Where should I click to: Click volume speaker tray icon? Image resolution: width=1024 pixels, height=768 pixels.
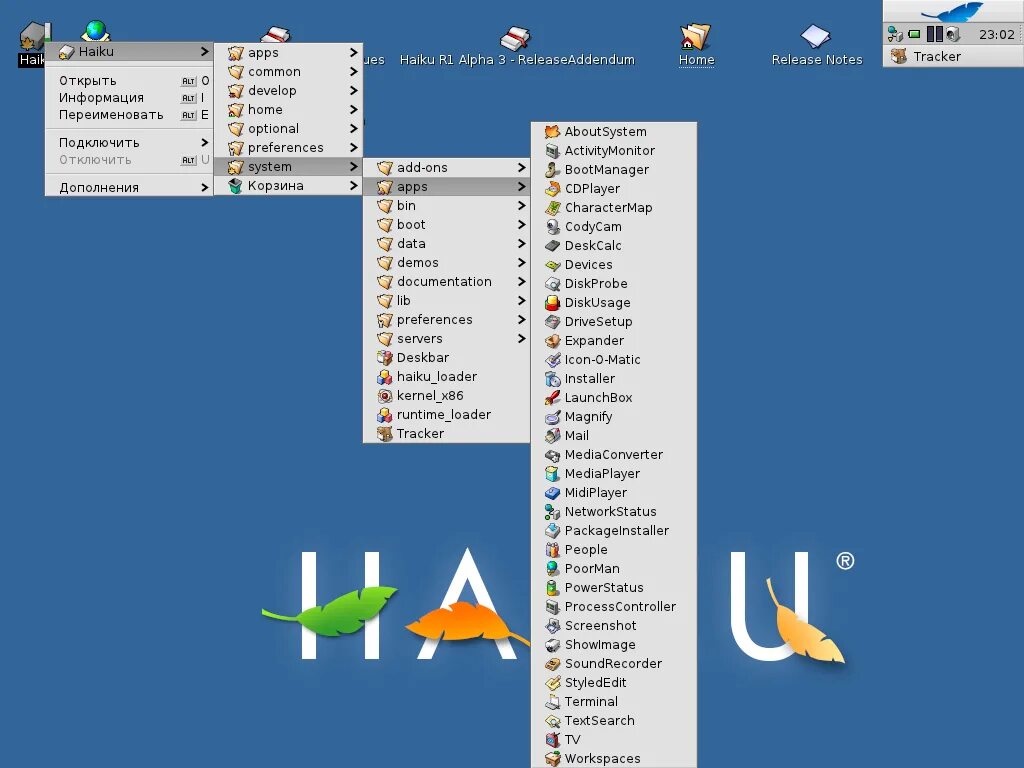tap(953, 34)
